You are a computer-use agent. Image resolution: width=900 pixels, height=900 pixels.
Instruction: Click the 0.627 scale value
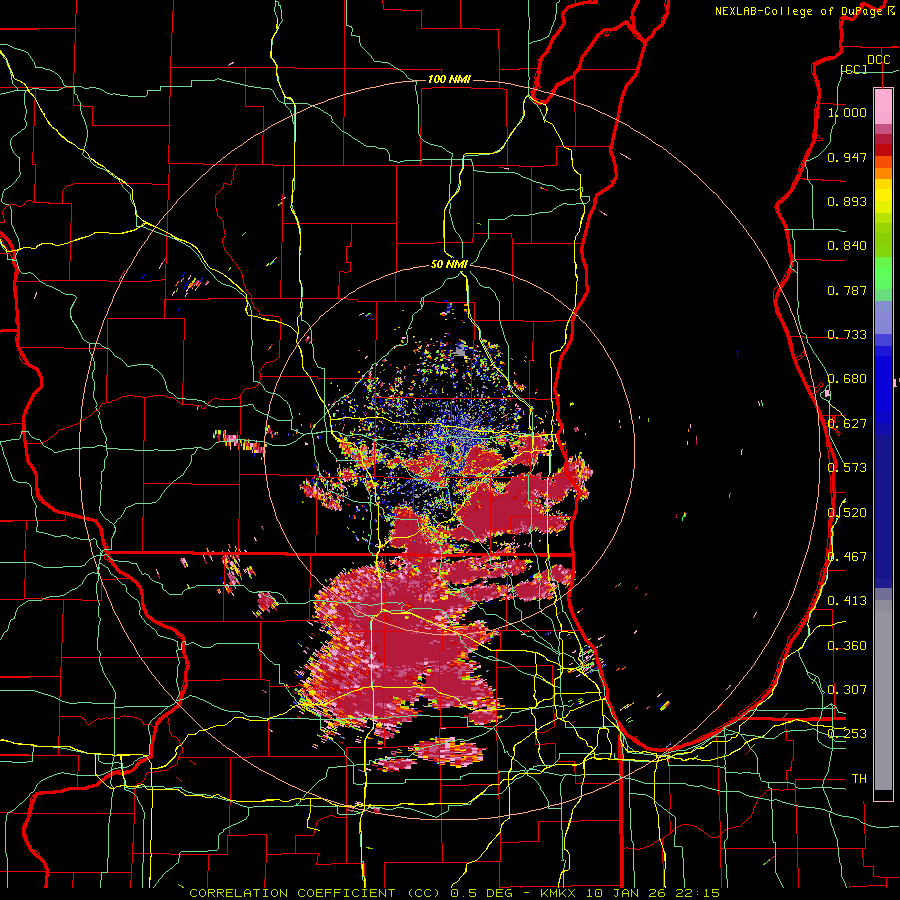[x=847, y=424]
